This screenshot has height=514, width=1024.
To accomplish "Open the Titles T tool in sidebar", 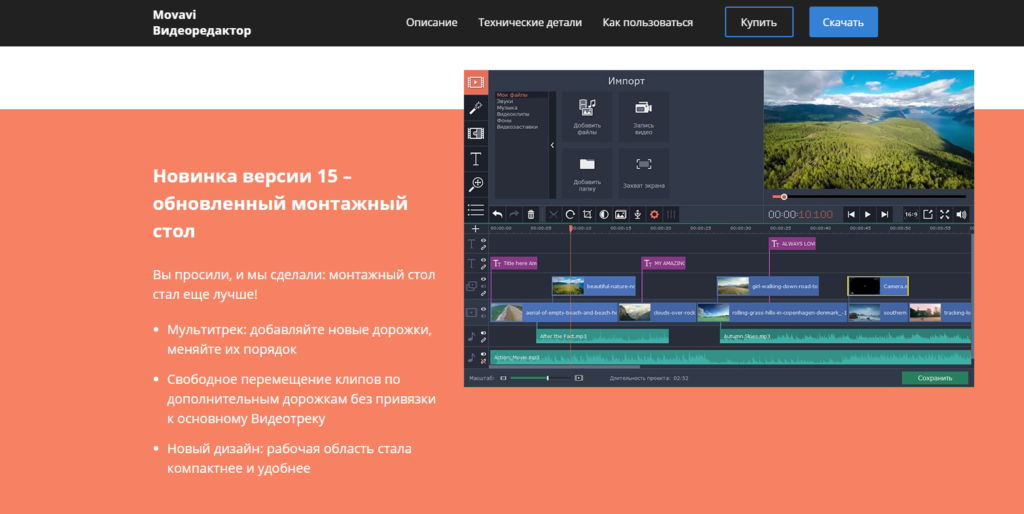I will coord(475,159).
